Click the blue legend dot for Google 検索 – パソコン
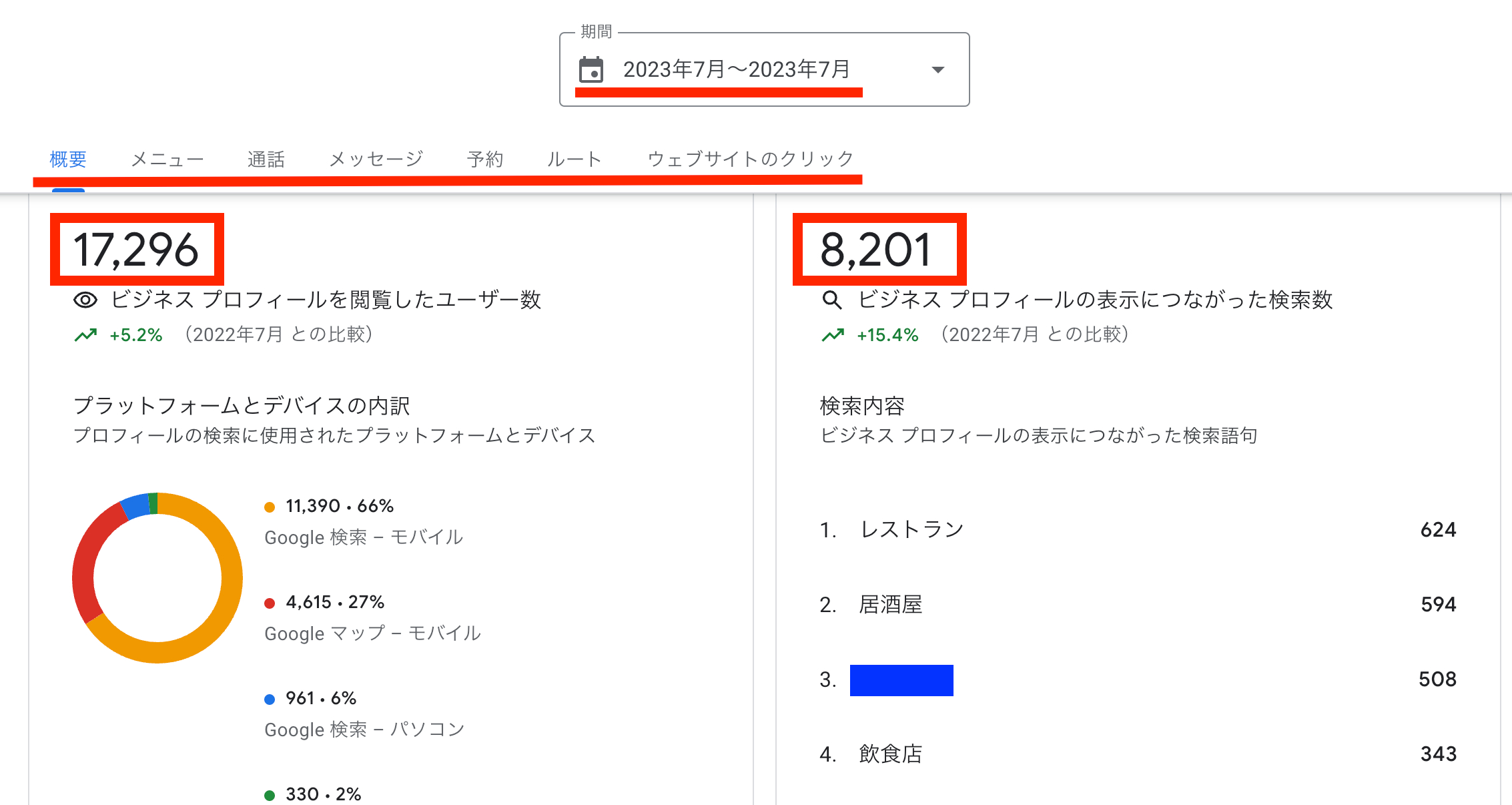This screenshot has width=1512, height=805. pos(270,698)
